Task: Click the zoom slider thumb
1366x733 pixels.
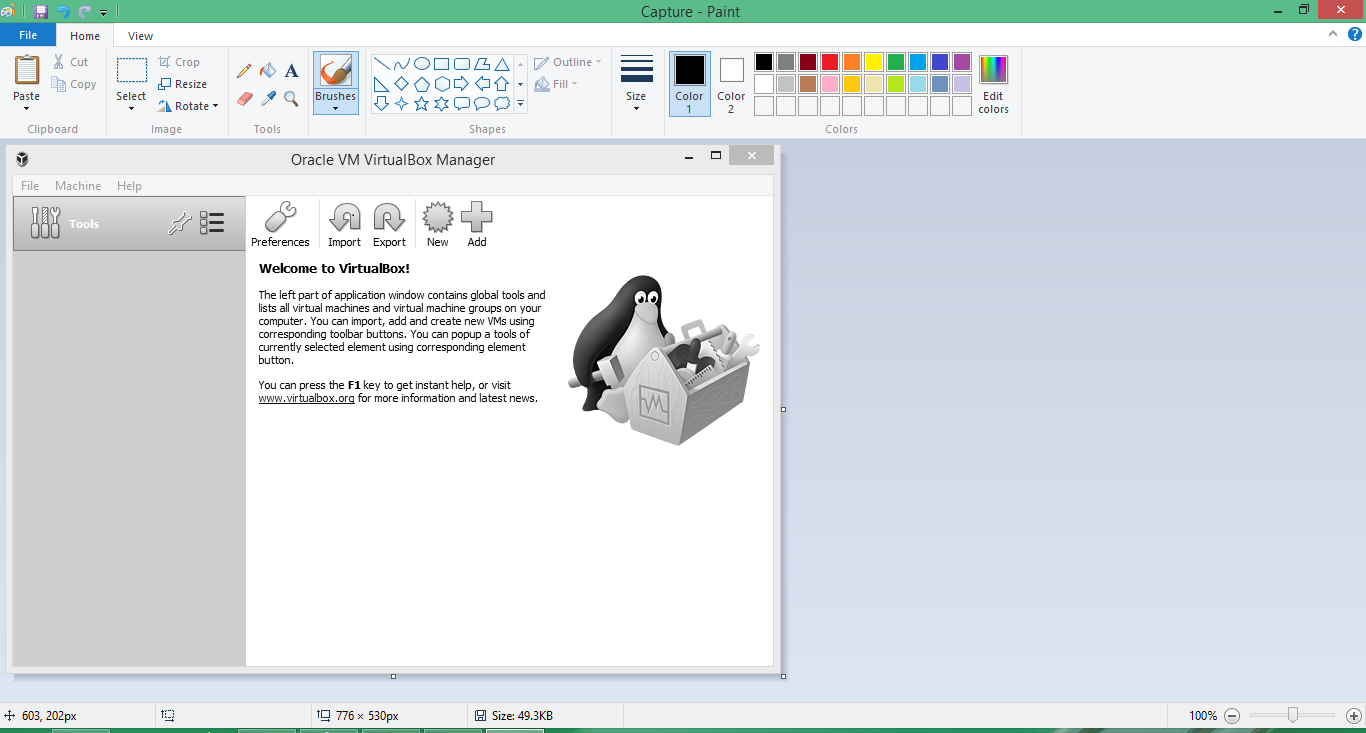Action: pyautogui.click(x=1293, y=715)
